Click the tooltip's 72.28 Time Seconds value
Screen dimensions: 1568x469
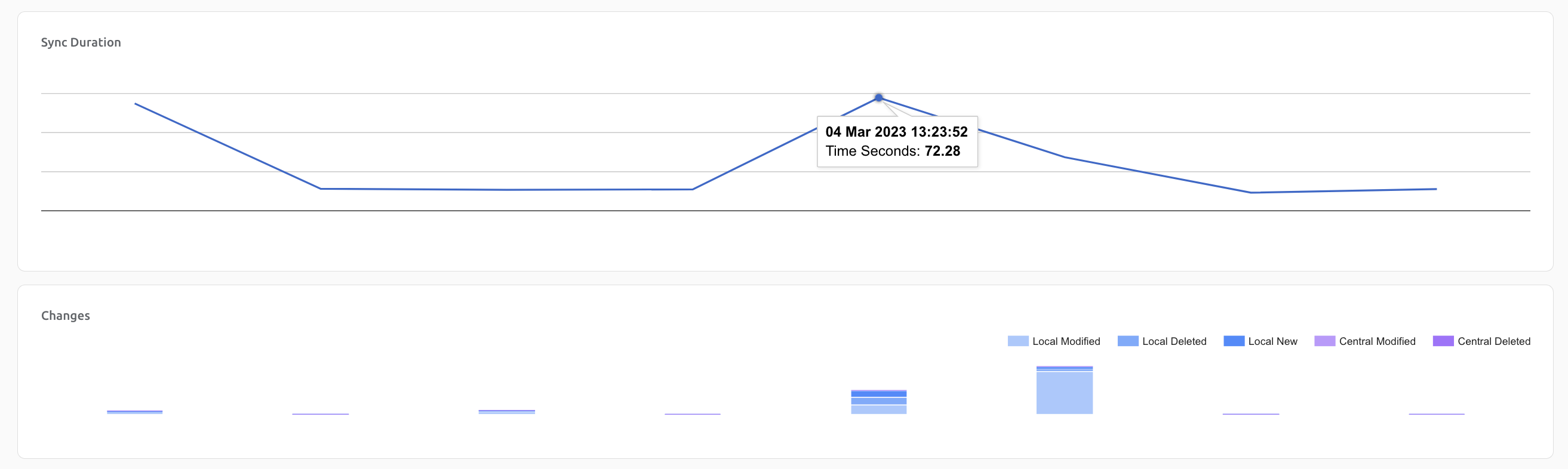click(x=942, y=151)
